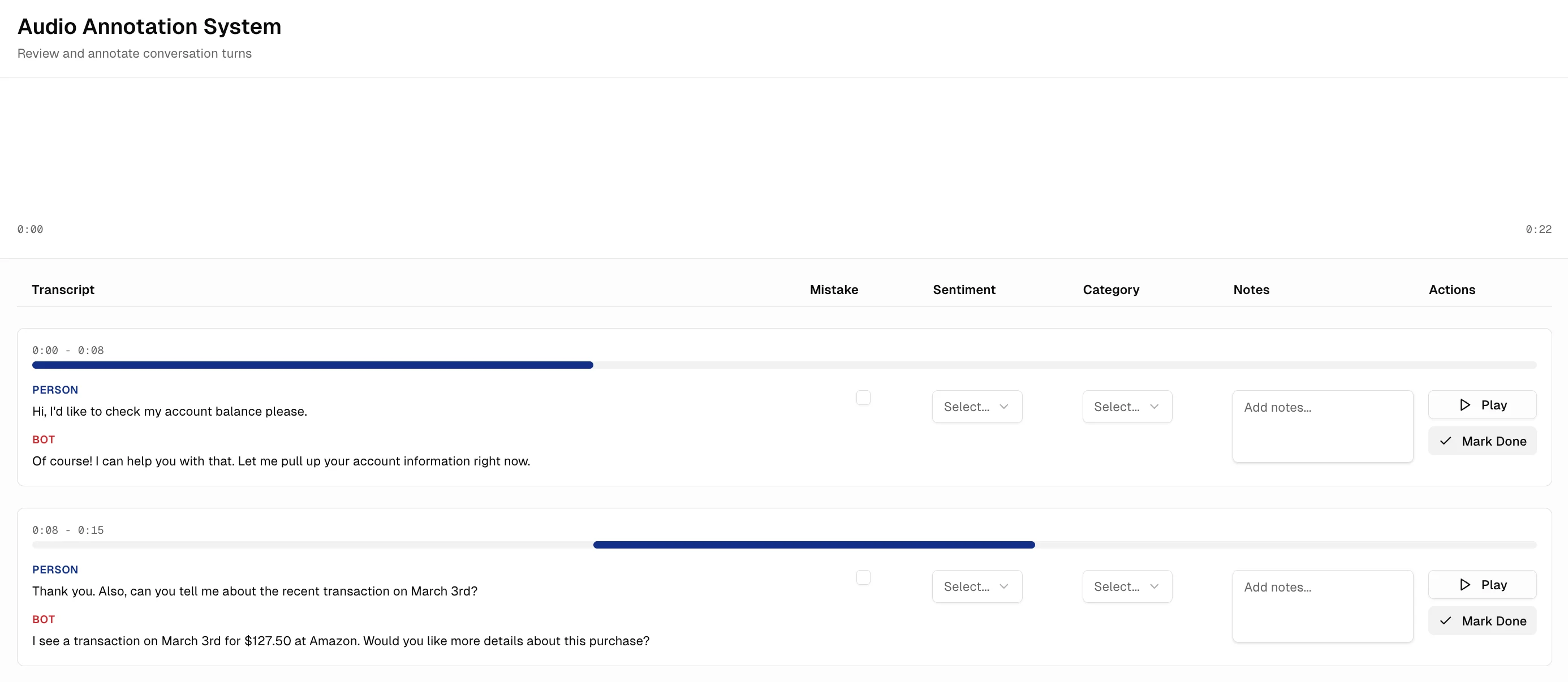Open Category dropdown for the account balance turn
Viewport: 1568px width, 682px height.
click(1127, 407)
